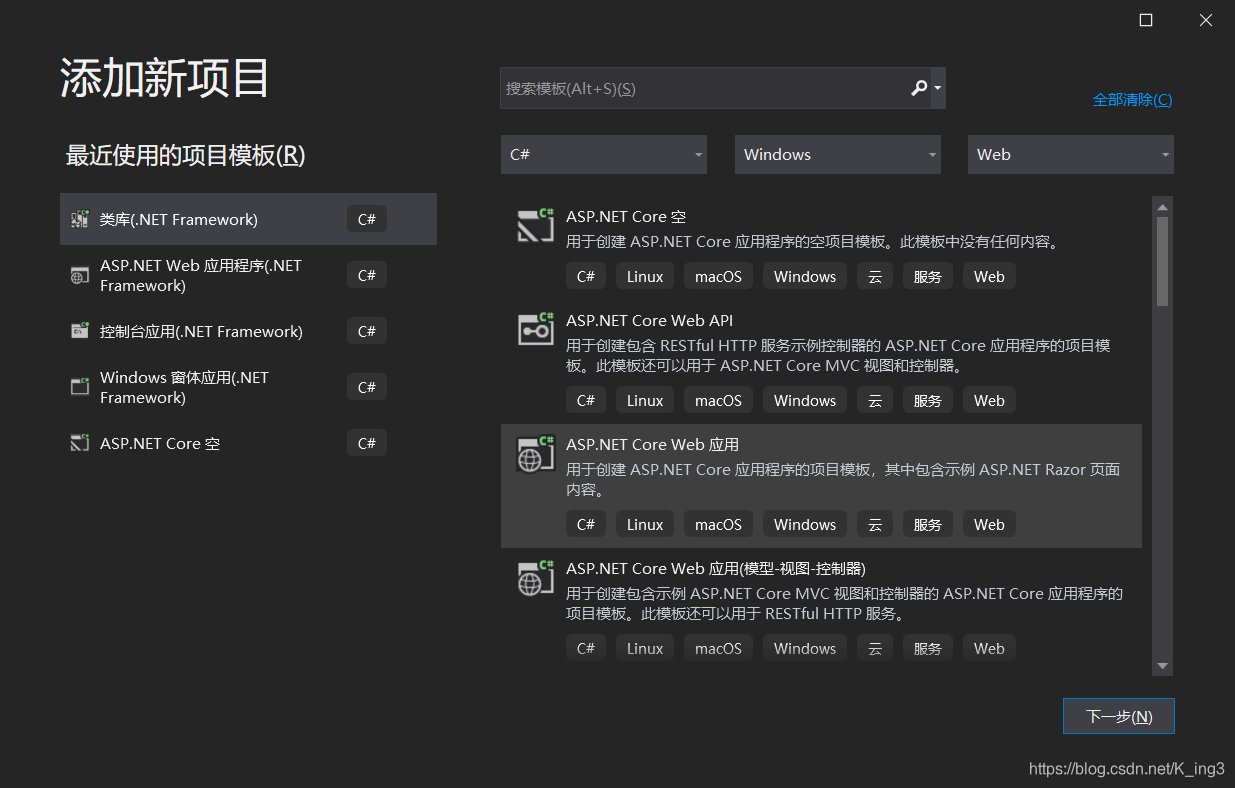Select the ASP.NET Core Web API template title
Image resolution: width=1235 pixels, height=788 pixels.
click(x=650, y=320)
